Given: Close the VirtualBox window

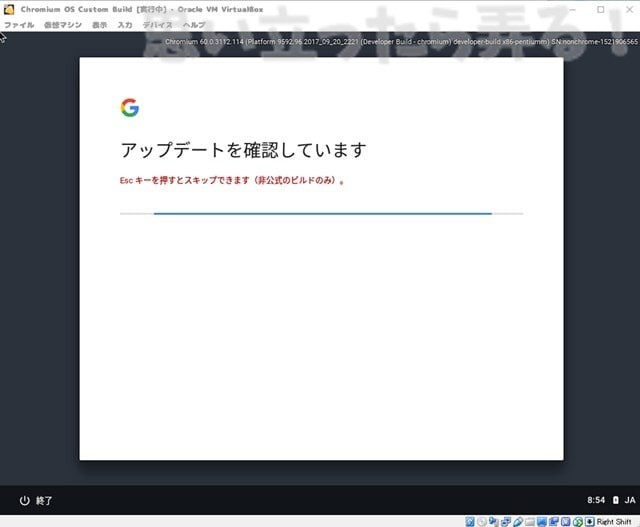Looking at the screenshot, I should point(629,9).
